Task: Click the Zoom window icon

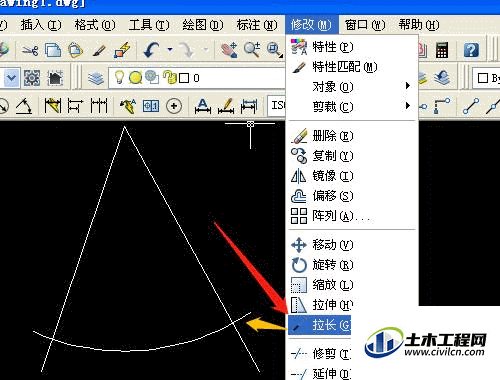Action: 275,50
